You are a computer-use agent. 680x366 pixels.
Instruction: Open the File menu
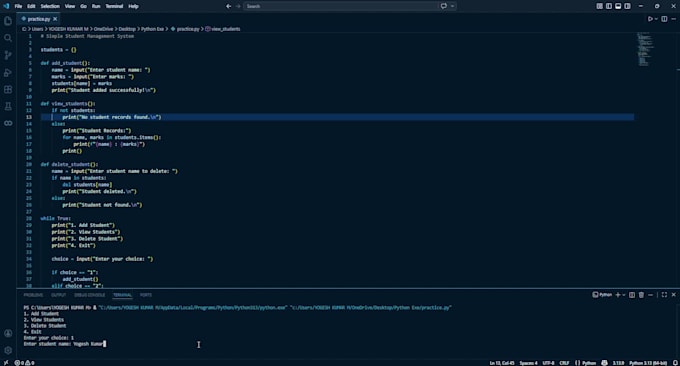point(18,6)
